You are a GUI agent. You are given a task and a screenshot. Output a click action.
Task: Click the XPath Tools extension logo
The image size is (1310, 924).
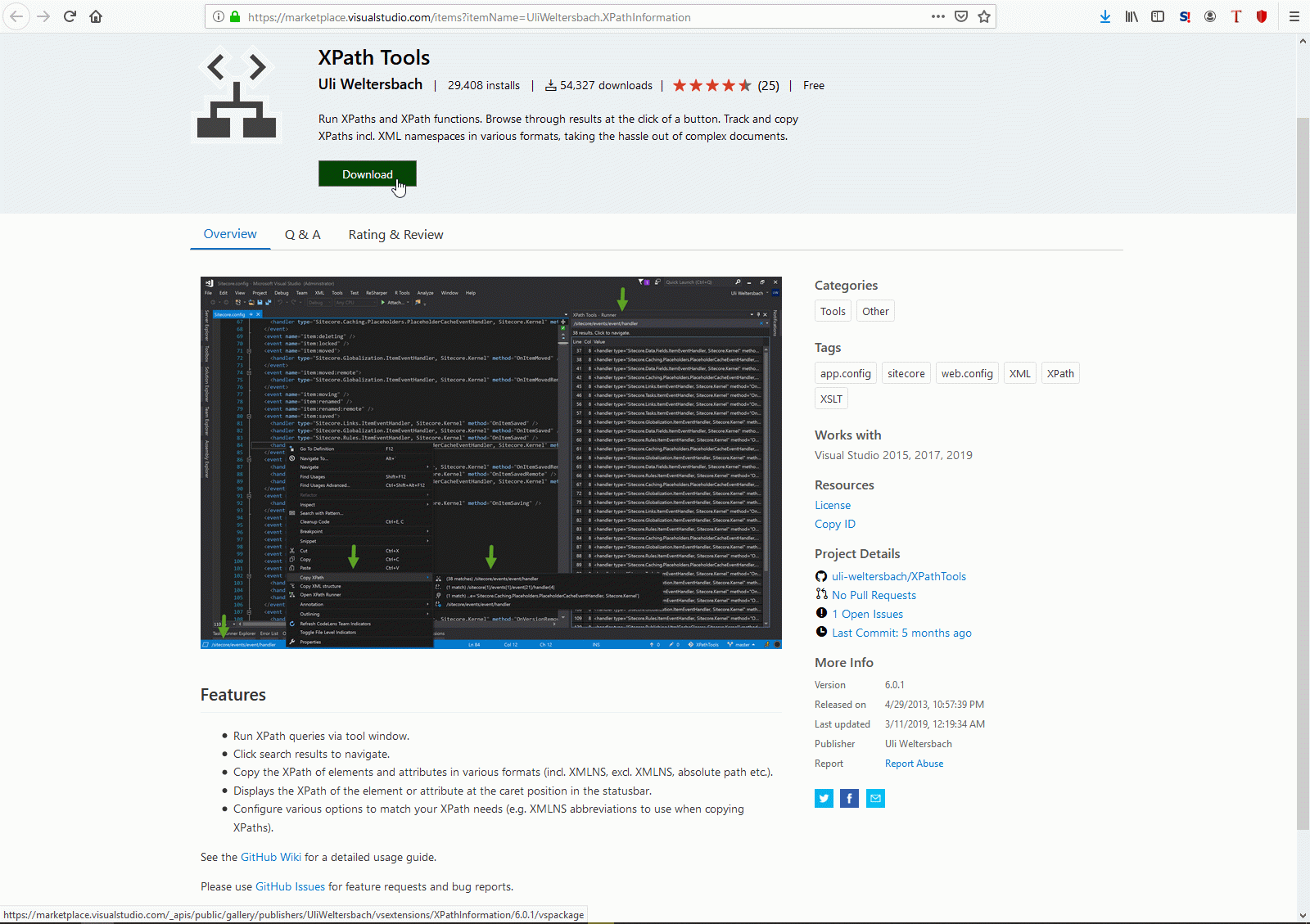[x=237, y=96]
